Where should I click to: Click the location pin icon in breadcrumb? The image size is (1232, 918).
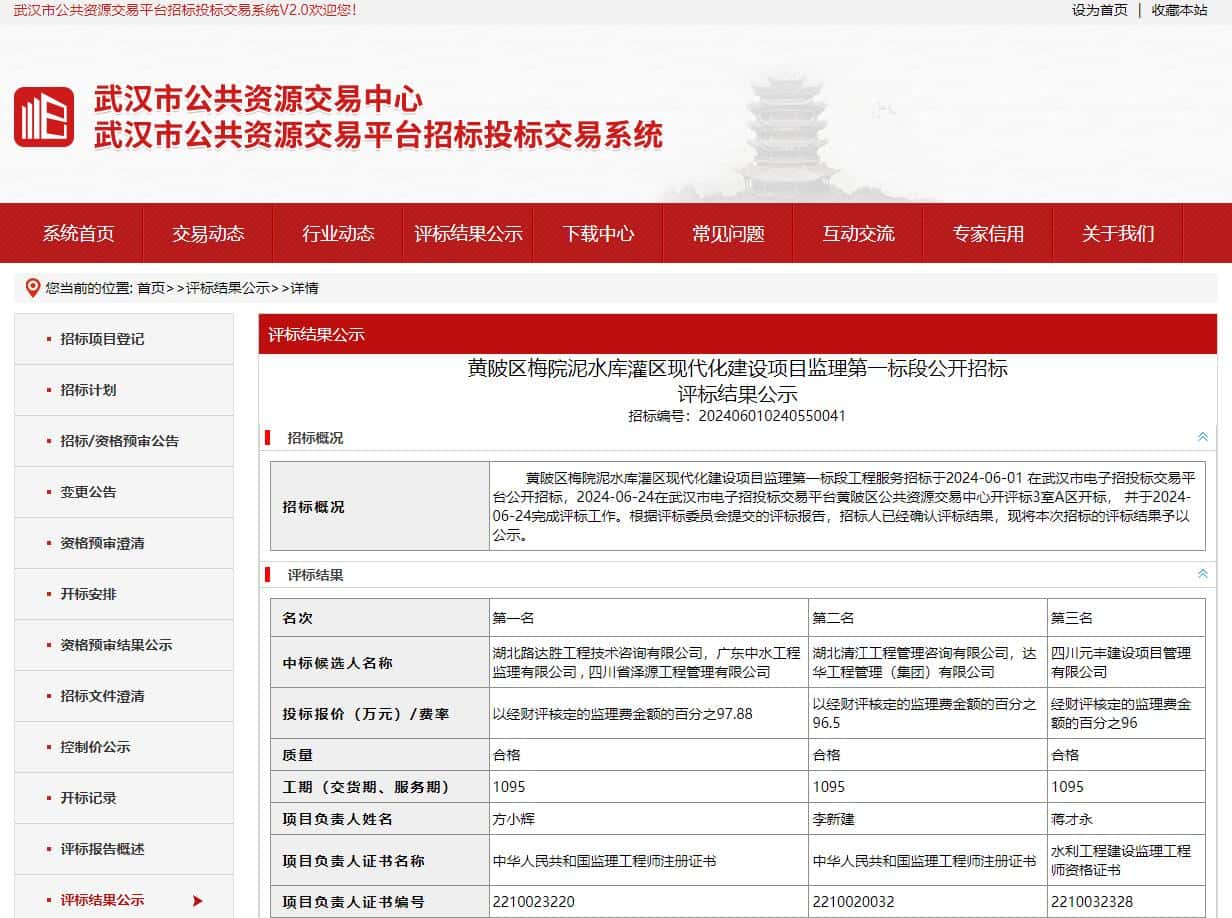[32, 288]
